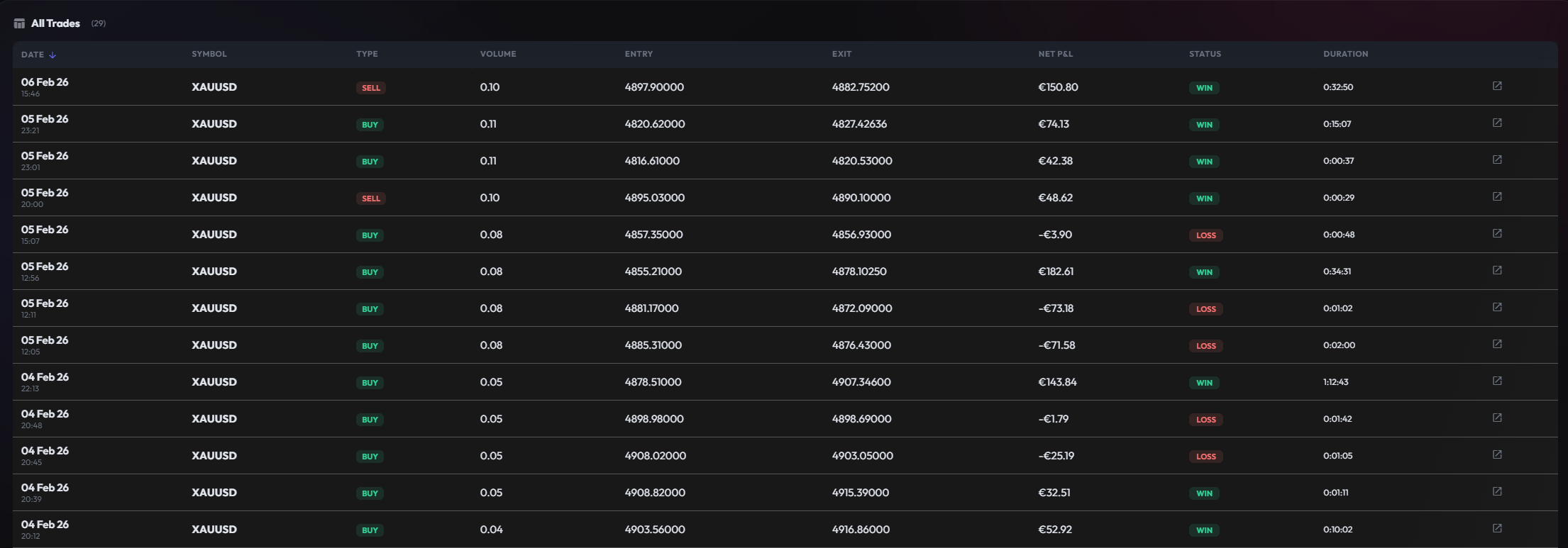Open details icon for the €143.84 trade

pyautogui.click(x=1497, y=381)
